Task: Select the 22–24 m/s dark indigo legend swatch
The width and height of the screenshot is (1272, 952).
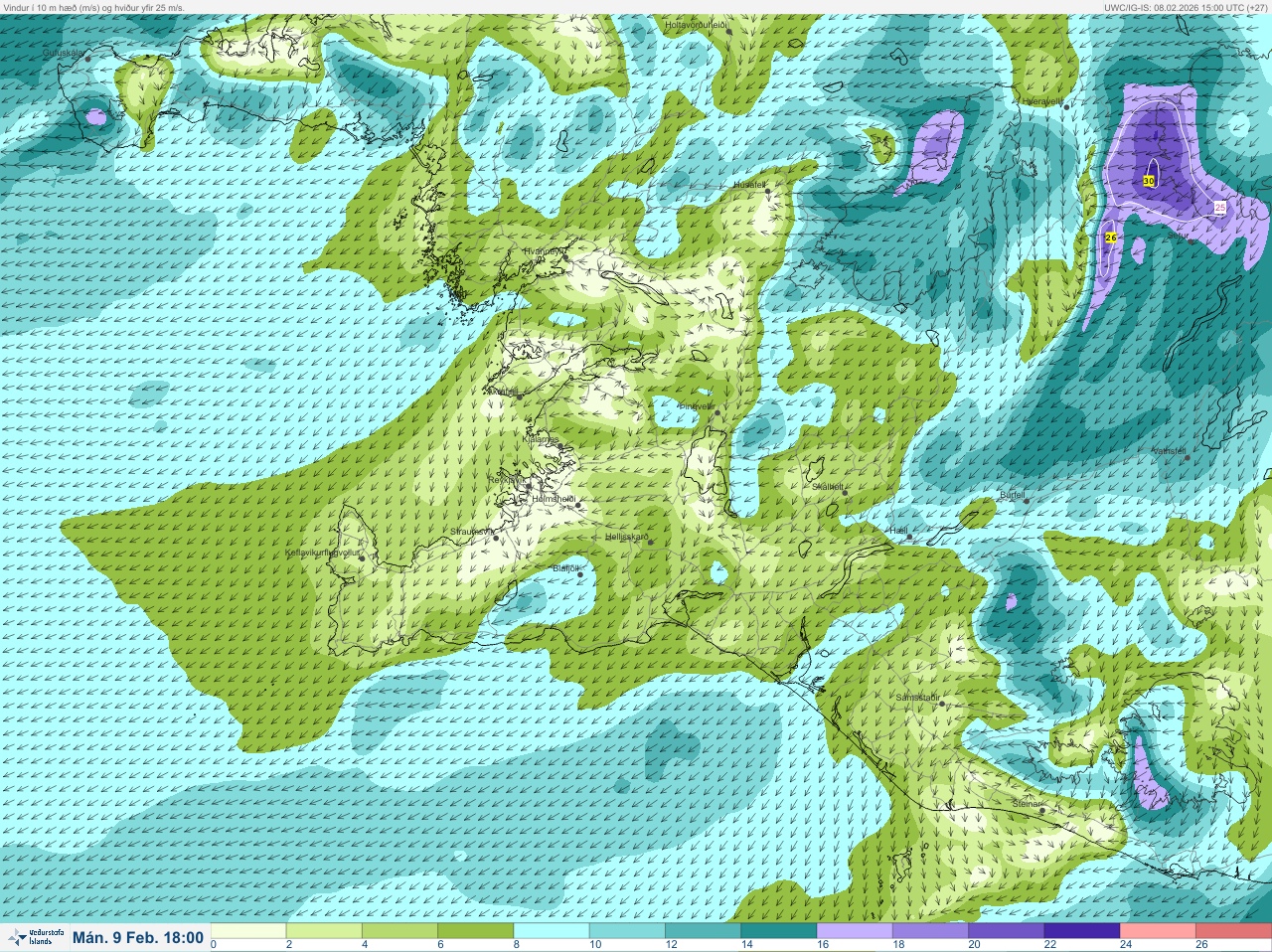Action: [1081, 931]
